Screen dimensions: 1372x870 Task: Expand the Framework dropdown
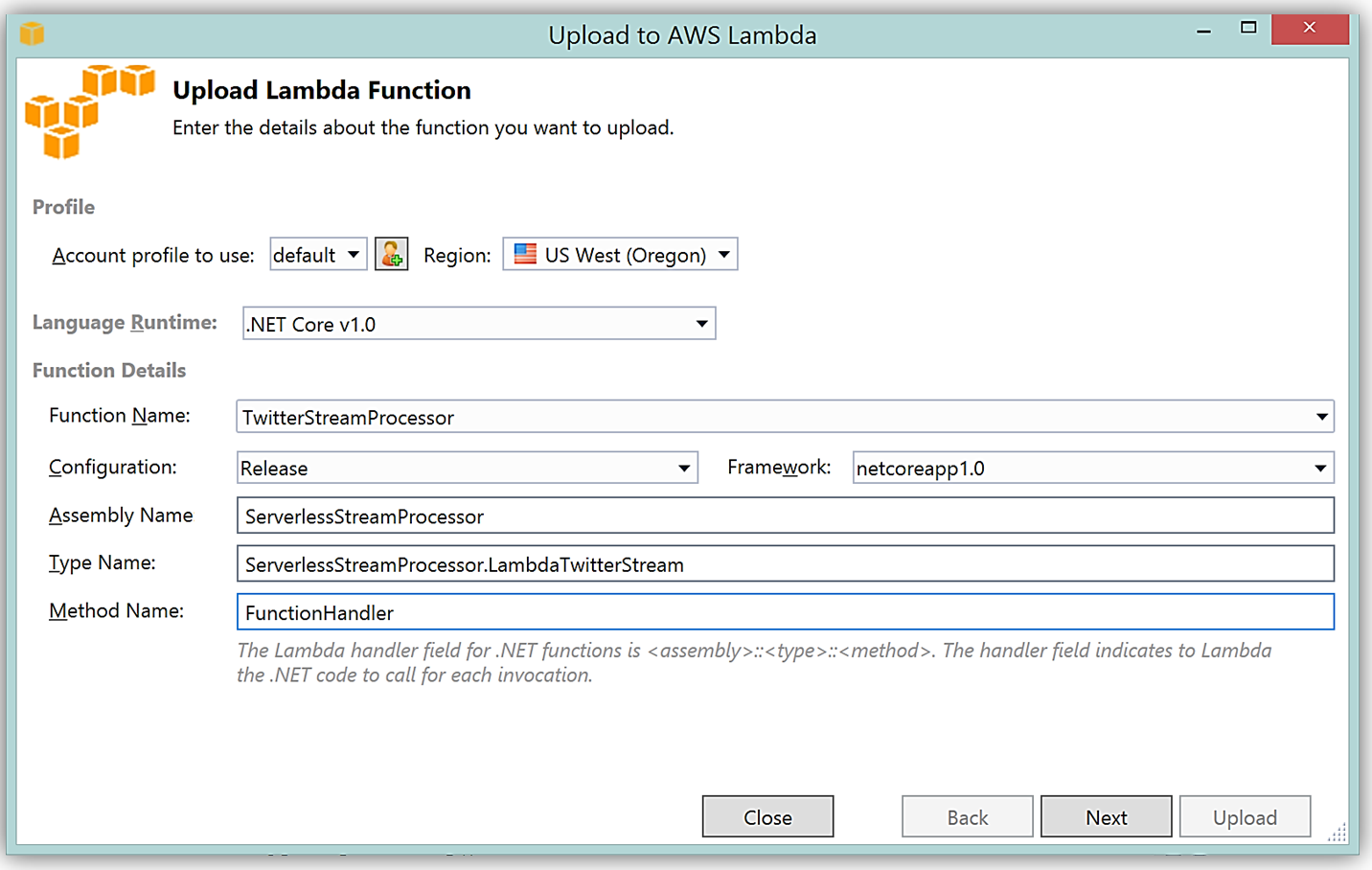click(1092, 468)
